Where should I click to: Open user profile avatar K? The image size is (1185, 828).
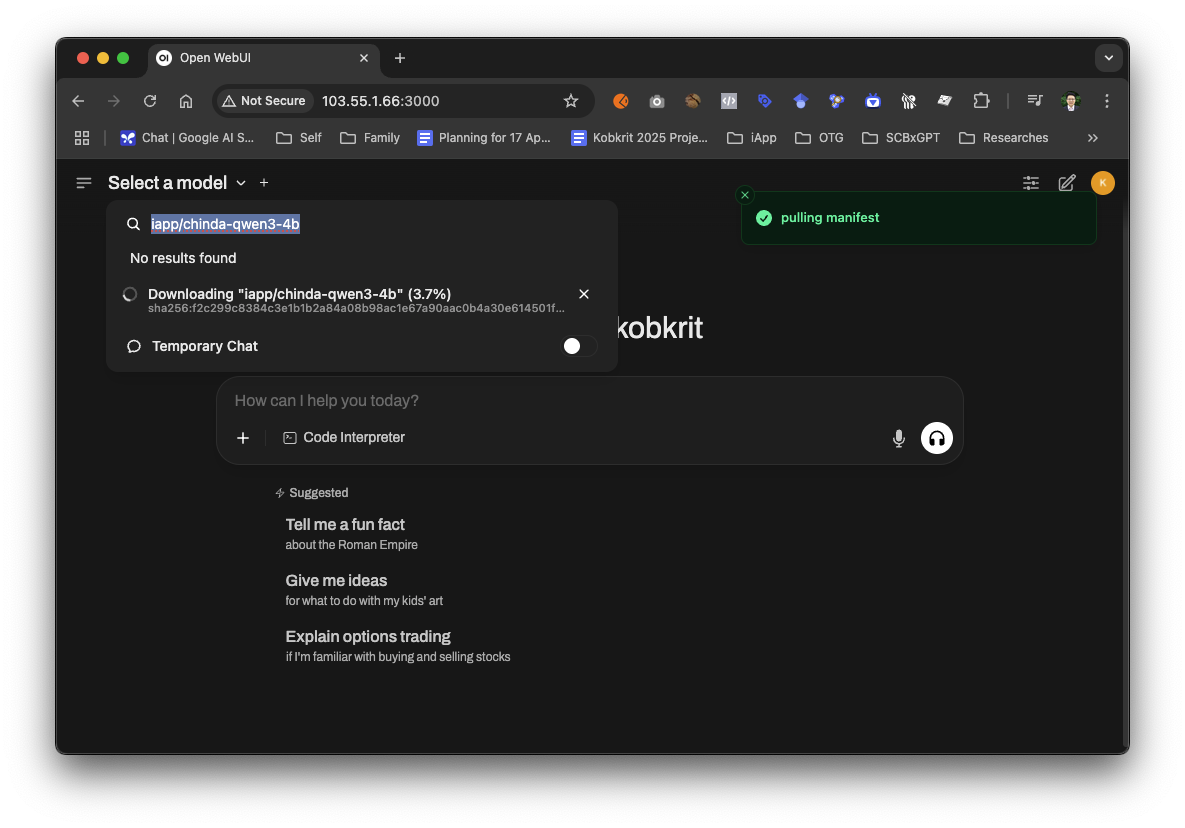coord(1102,183)
